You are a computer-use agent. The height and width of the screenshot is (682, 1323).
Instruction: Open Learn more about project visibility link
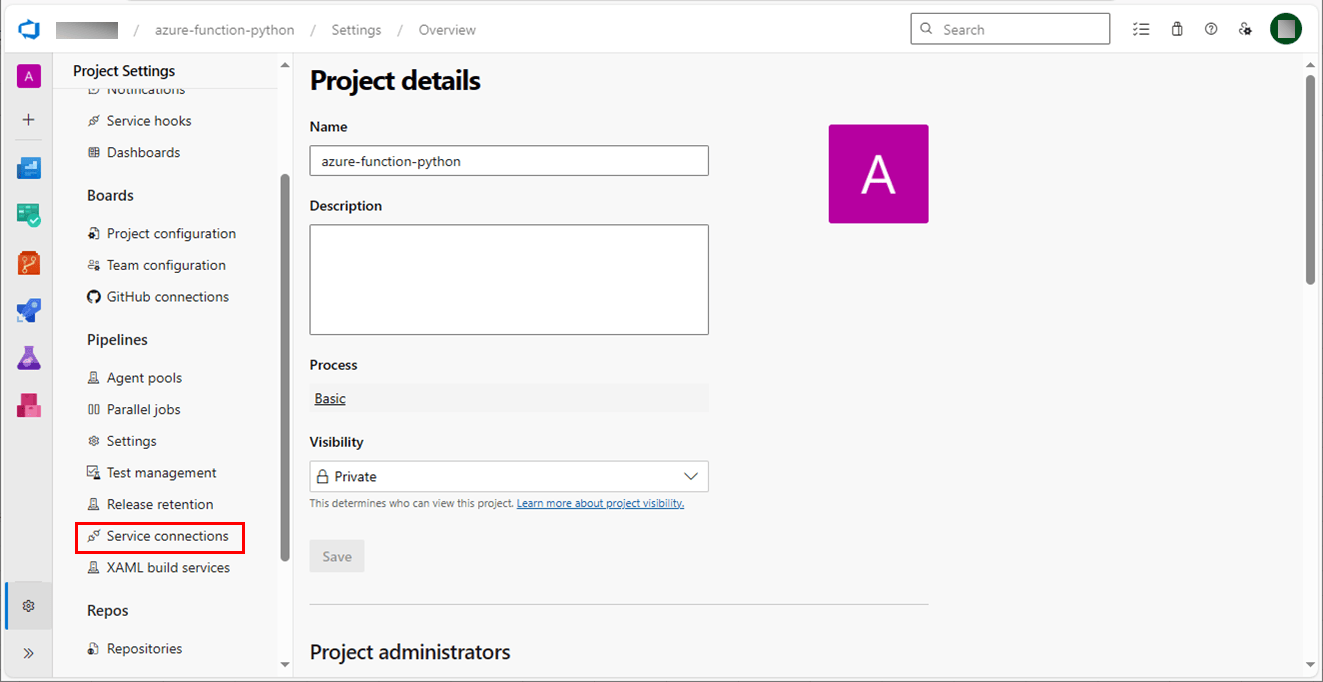coord(600,504)
